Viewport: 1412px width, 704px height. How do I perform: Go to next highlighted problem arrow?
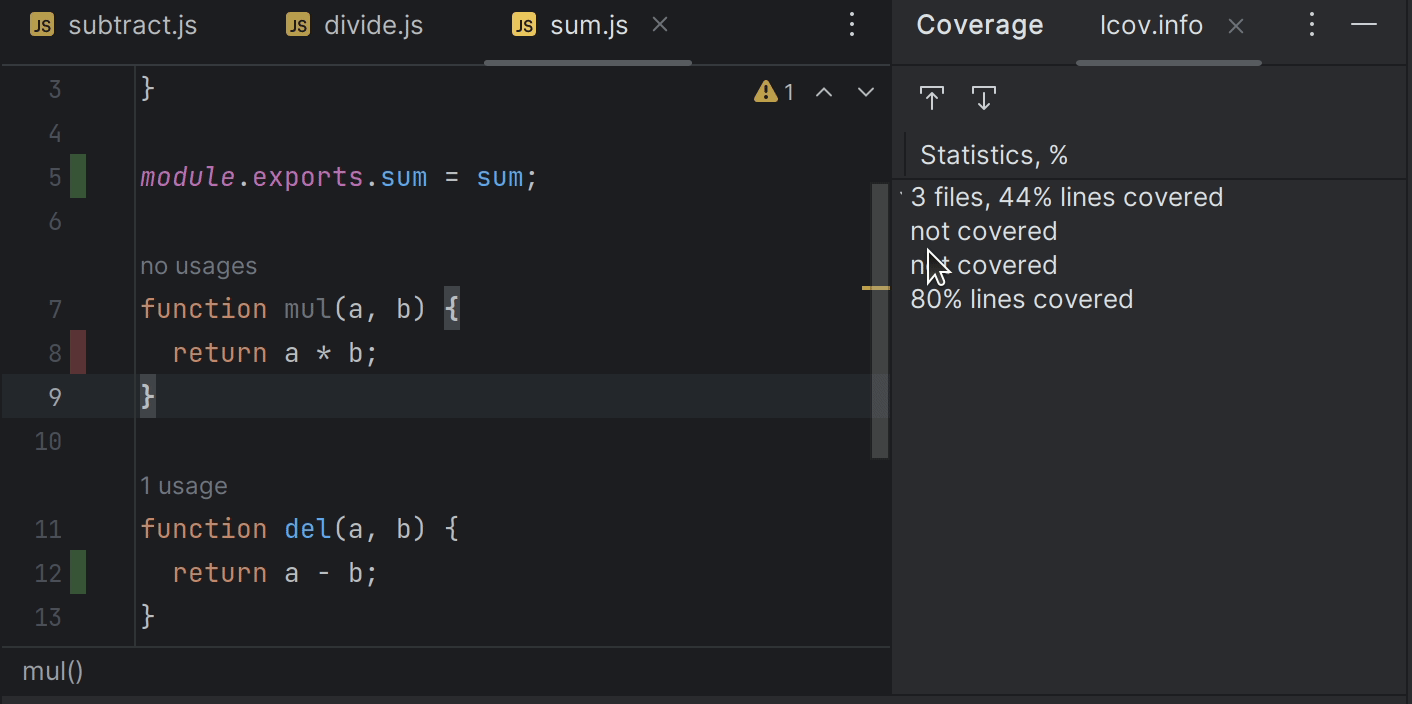(866, 92)
